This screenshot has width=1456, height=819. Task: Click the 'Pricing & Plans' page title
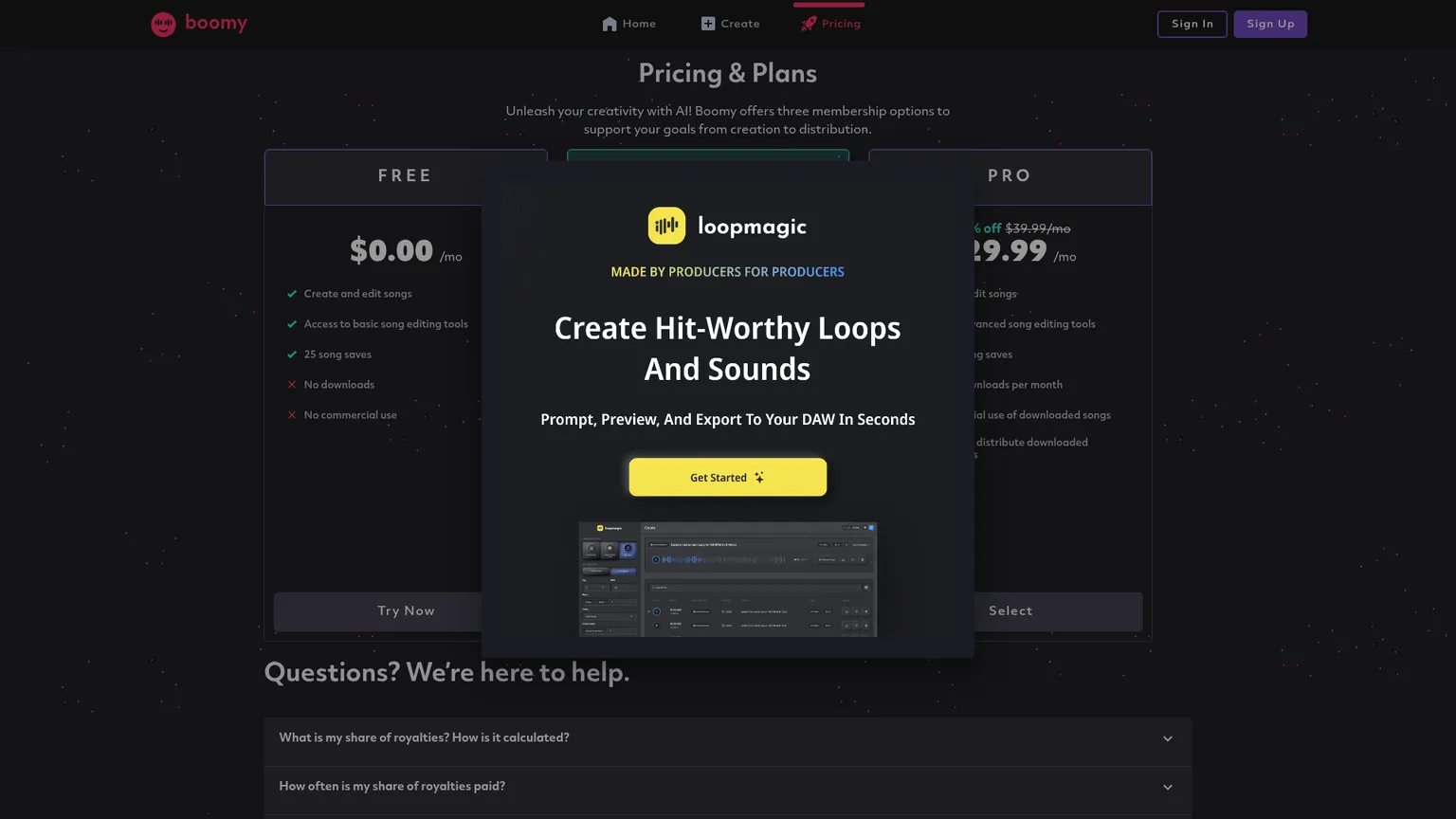pos(728,74)
